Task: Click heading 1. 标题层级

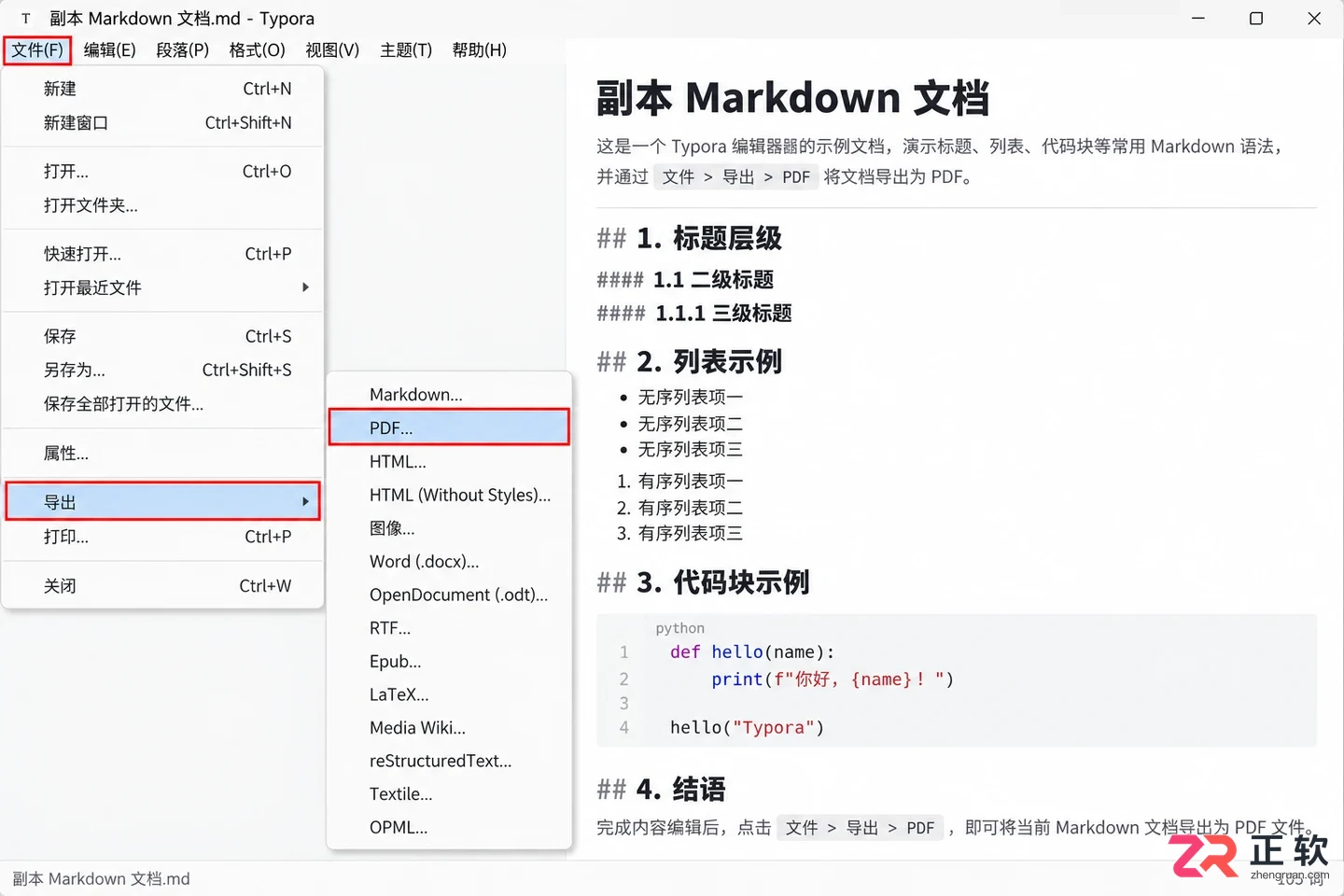Action: pos(709,239)
